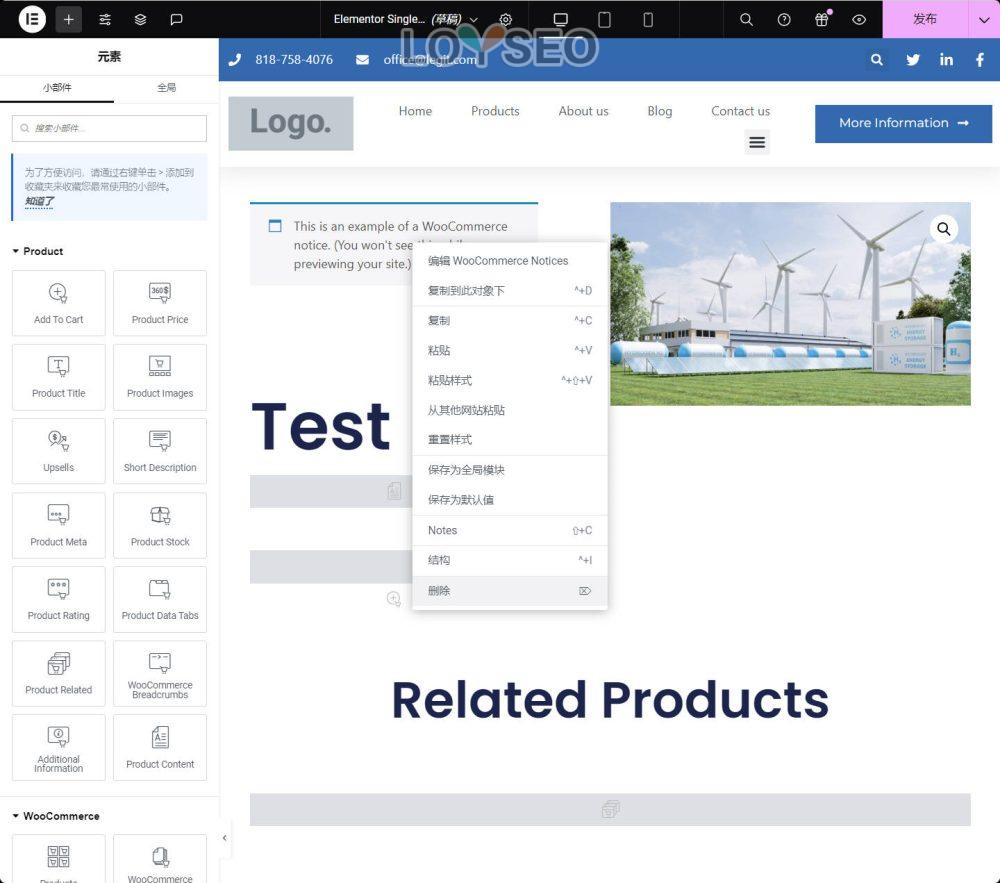The width and height of the screenshot is (1000, 883).
Task: Select the WooCommerce Breadcrumbs widget
Action: click(x=160, y=673)
